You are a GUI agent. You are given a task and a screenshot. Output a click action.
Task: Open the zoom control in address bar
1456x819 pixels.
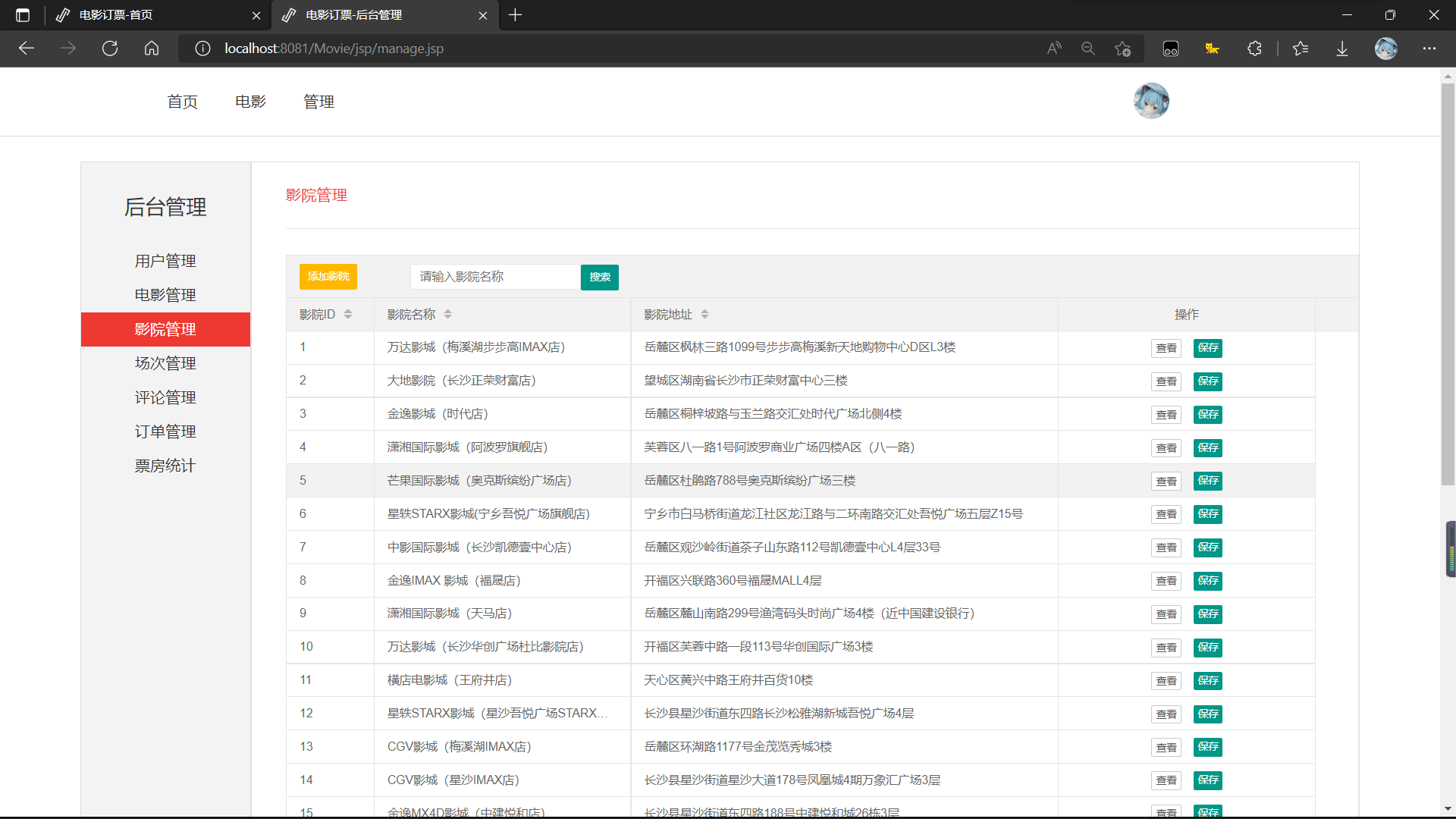point(1088,48)
